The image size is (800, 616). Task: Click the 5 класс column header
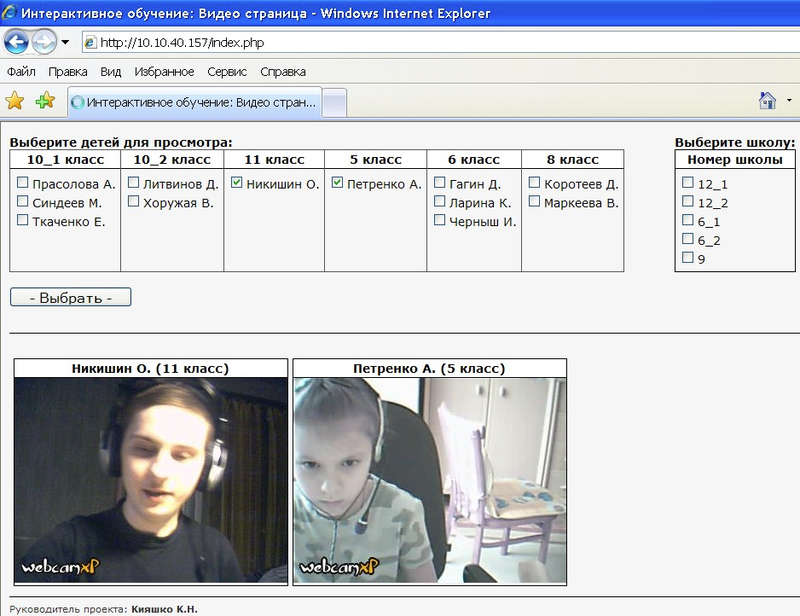376,160
